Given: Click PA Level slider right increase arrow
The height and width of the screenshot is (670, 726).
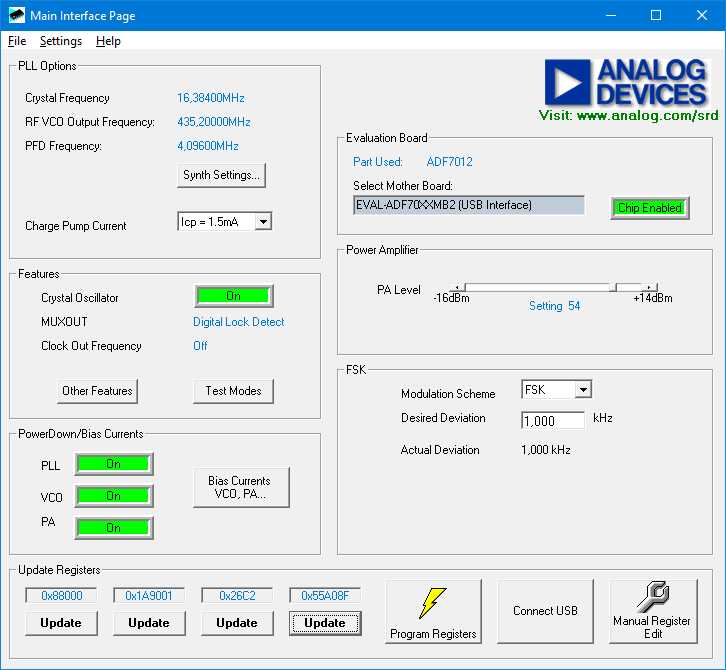Looking at the screenshot, I should coord(649,288).
